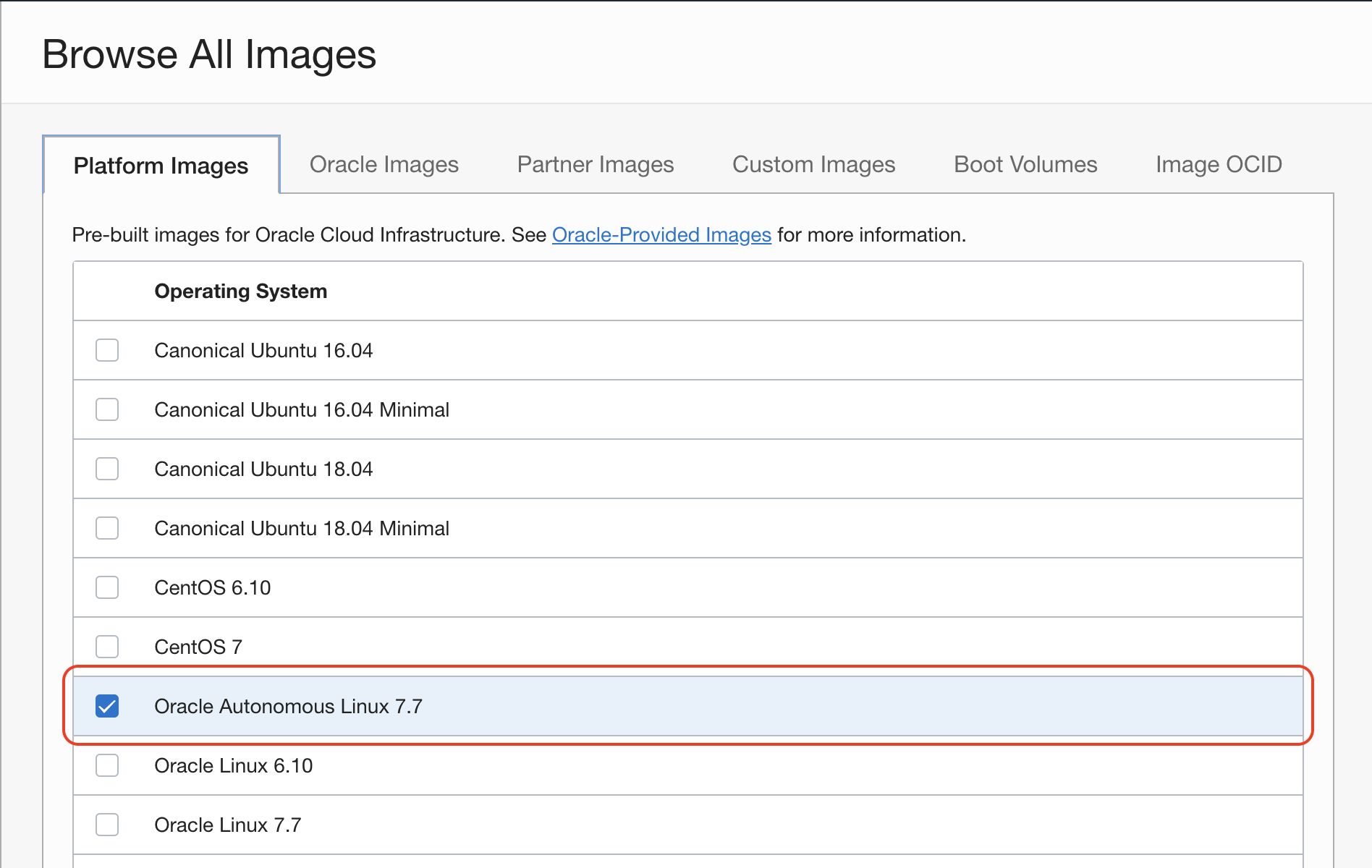Viewport: 1372px width, 868px height.
Task: Check the Canonical Ubuntu 16.04 Minimal checkbox
Action: pos(107,409)
